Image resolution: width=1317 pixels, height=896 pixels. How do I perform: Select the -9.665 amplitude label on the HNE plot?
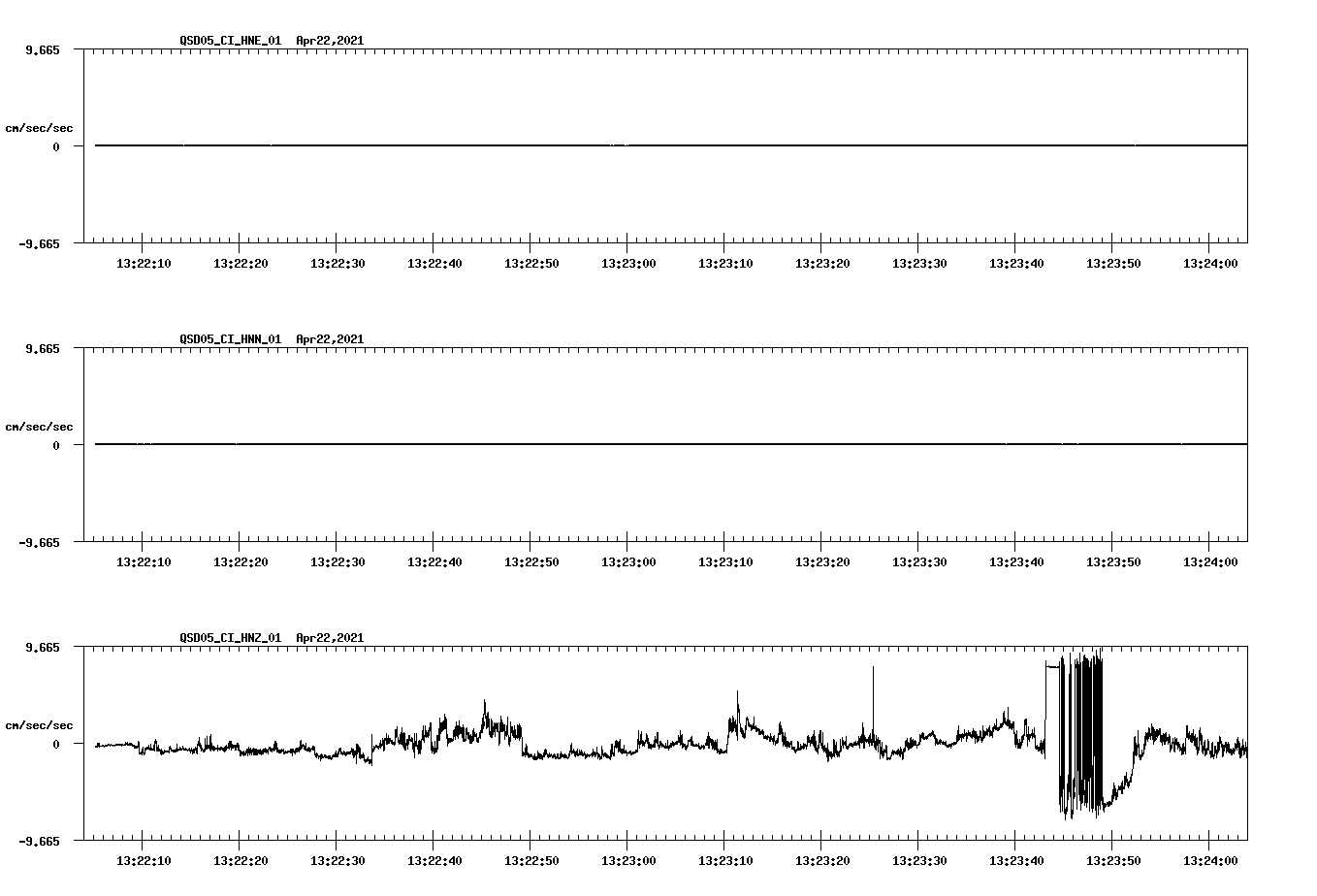pyautogui.click(x=37, y=243)
